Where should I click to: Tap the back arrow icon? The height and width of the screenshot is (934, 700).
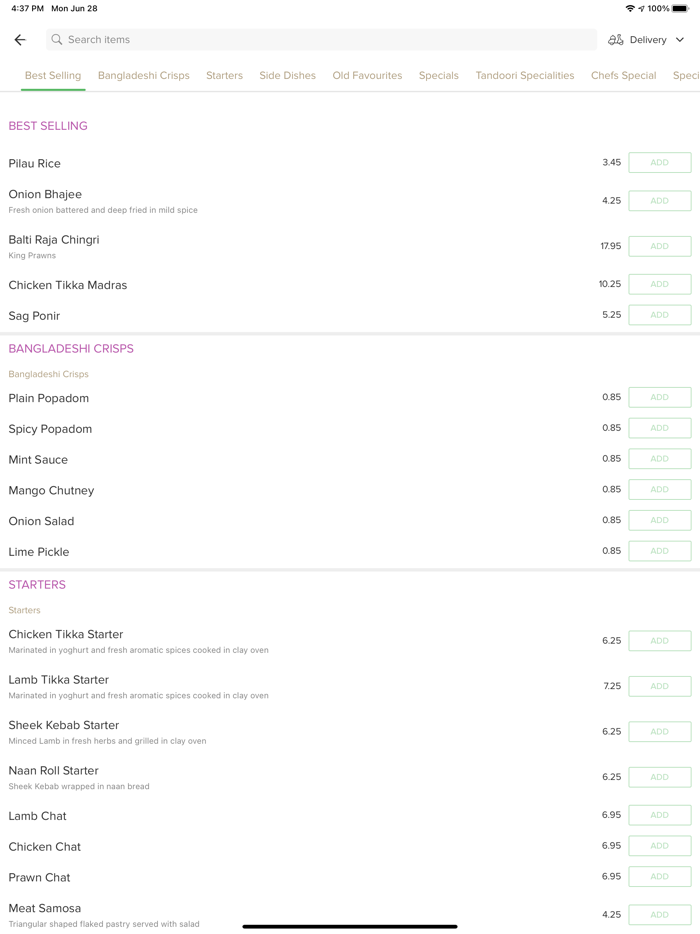[x=20, y=40]
